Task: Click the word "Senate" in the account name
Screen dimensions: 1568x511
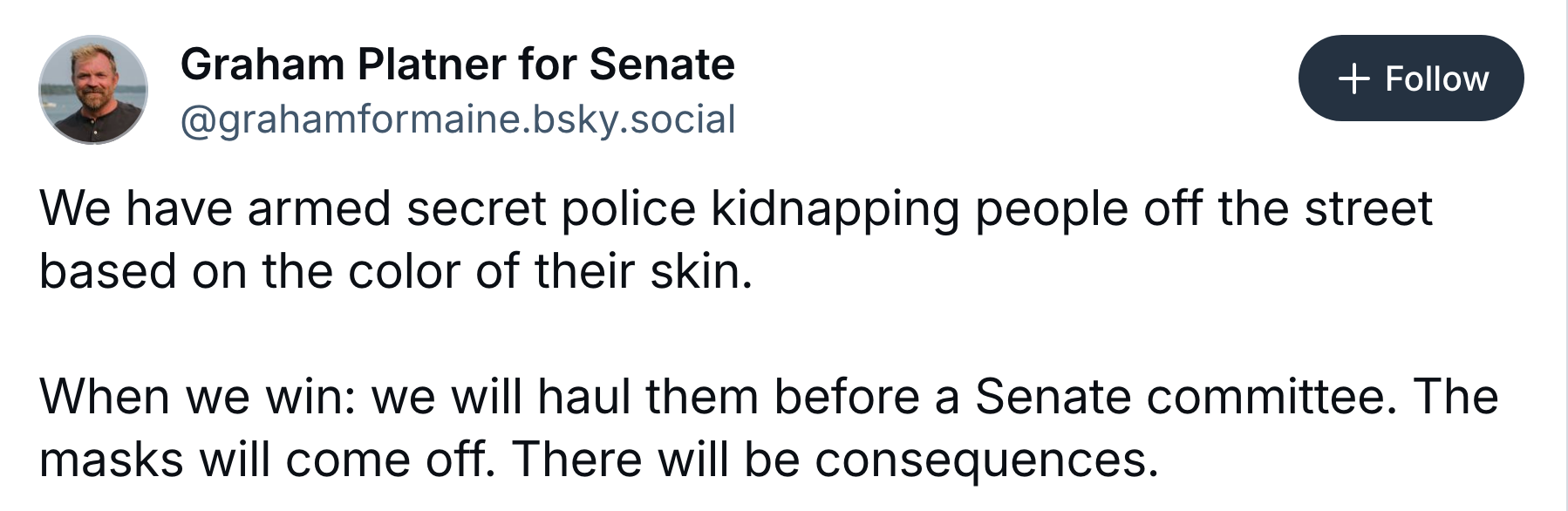Action: (662, 65)
